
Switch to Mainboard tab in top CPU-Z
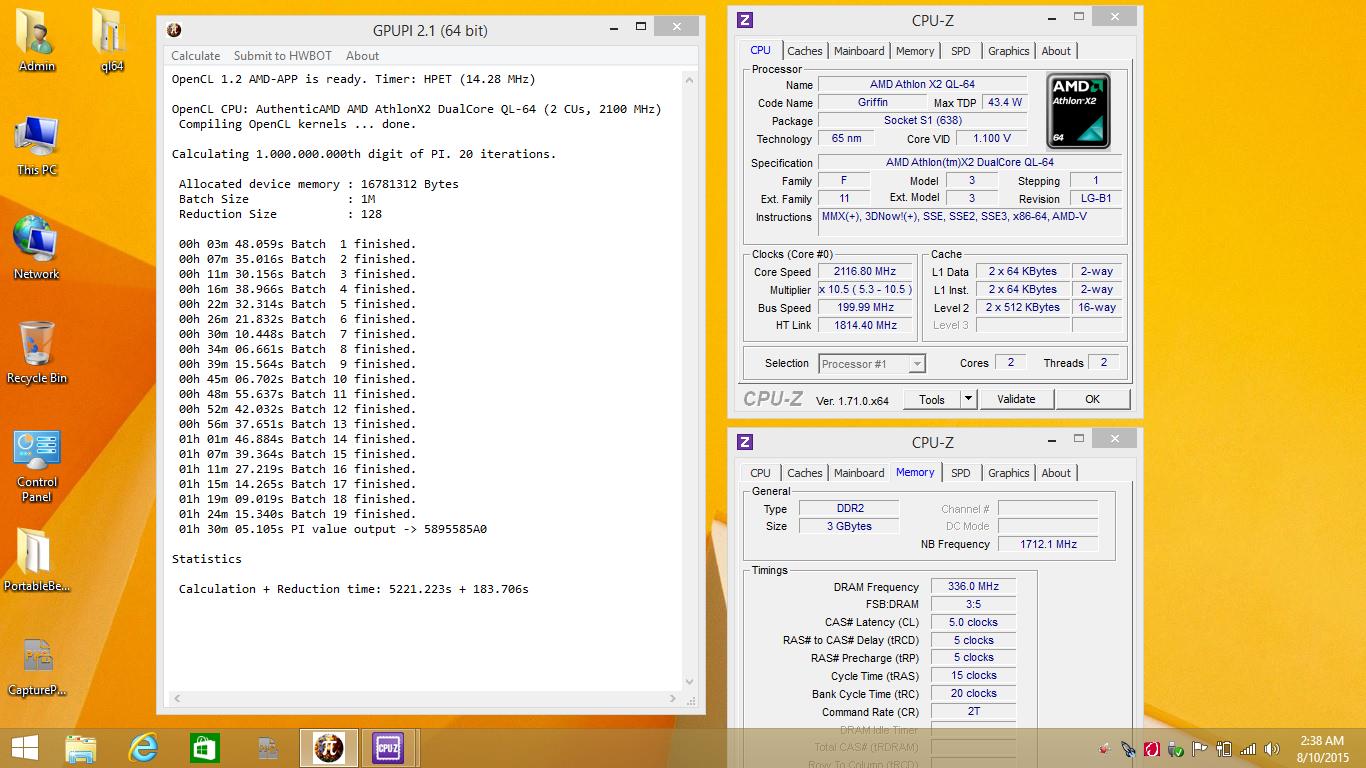[859, 51]
